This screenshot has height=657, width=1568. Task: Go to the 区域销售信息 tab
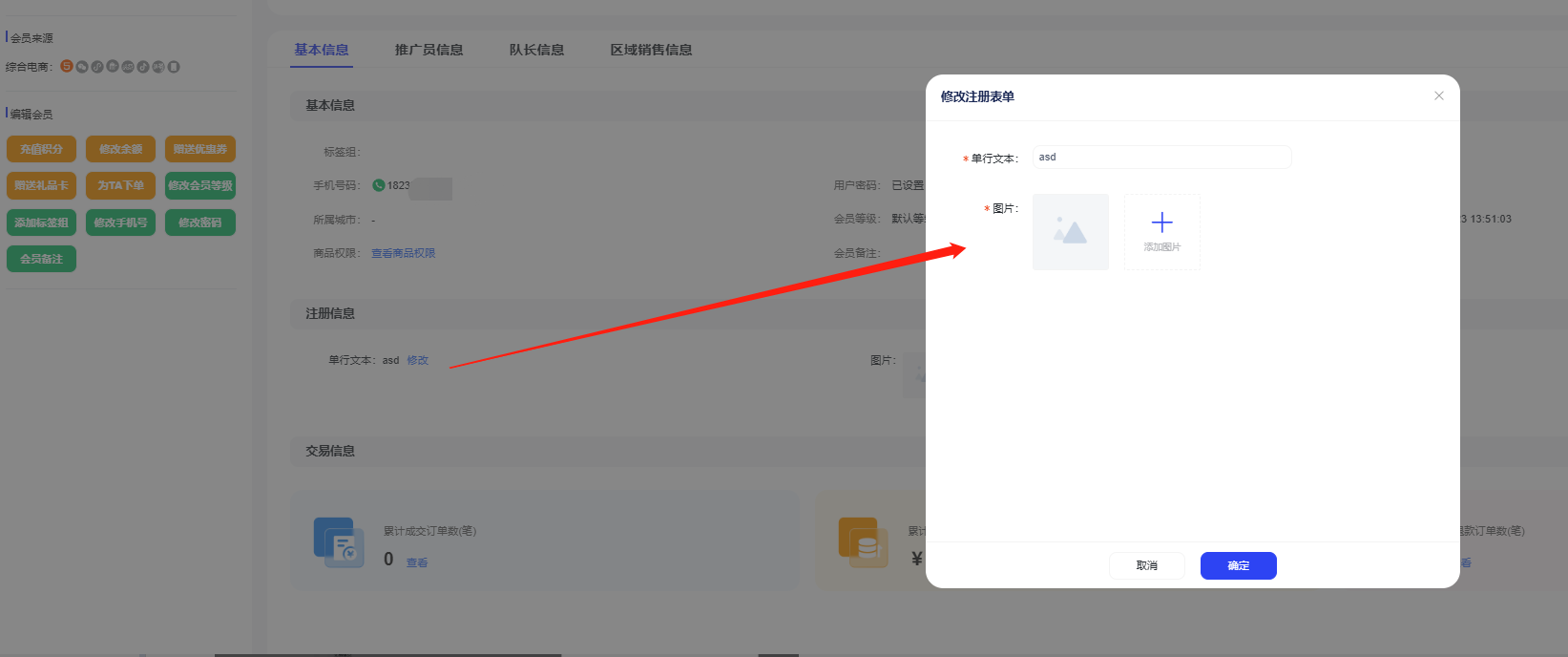[x=651, y=50]
